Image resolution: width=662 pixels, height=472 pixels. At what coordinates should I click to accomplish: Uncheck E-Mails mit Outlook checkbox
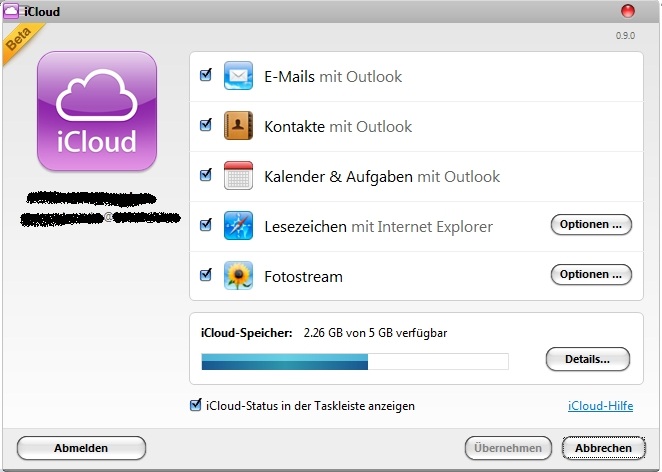206,75
